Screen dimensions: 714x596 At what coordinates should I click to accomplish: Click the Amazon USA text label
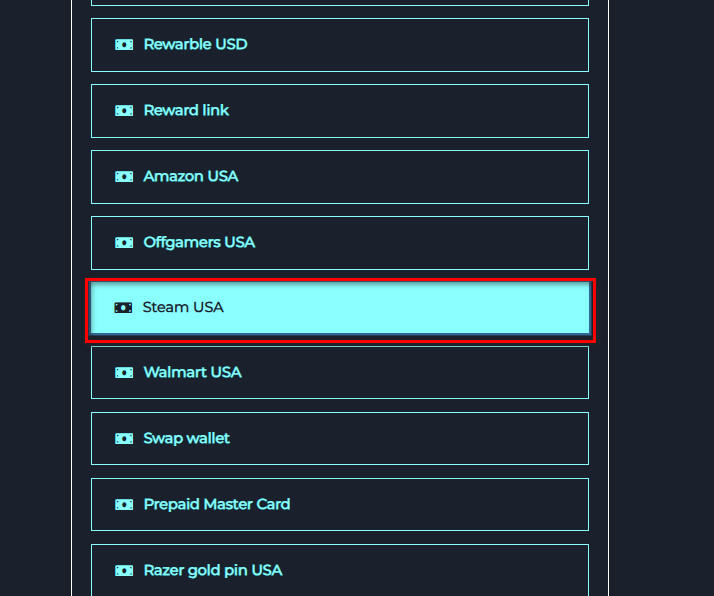pos(191,177)
